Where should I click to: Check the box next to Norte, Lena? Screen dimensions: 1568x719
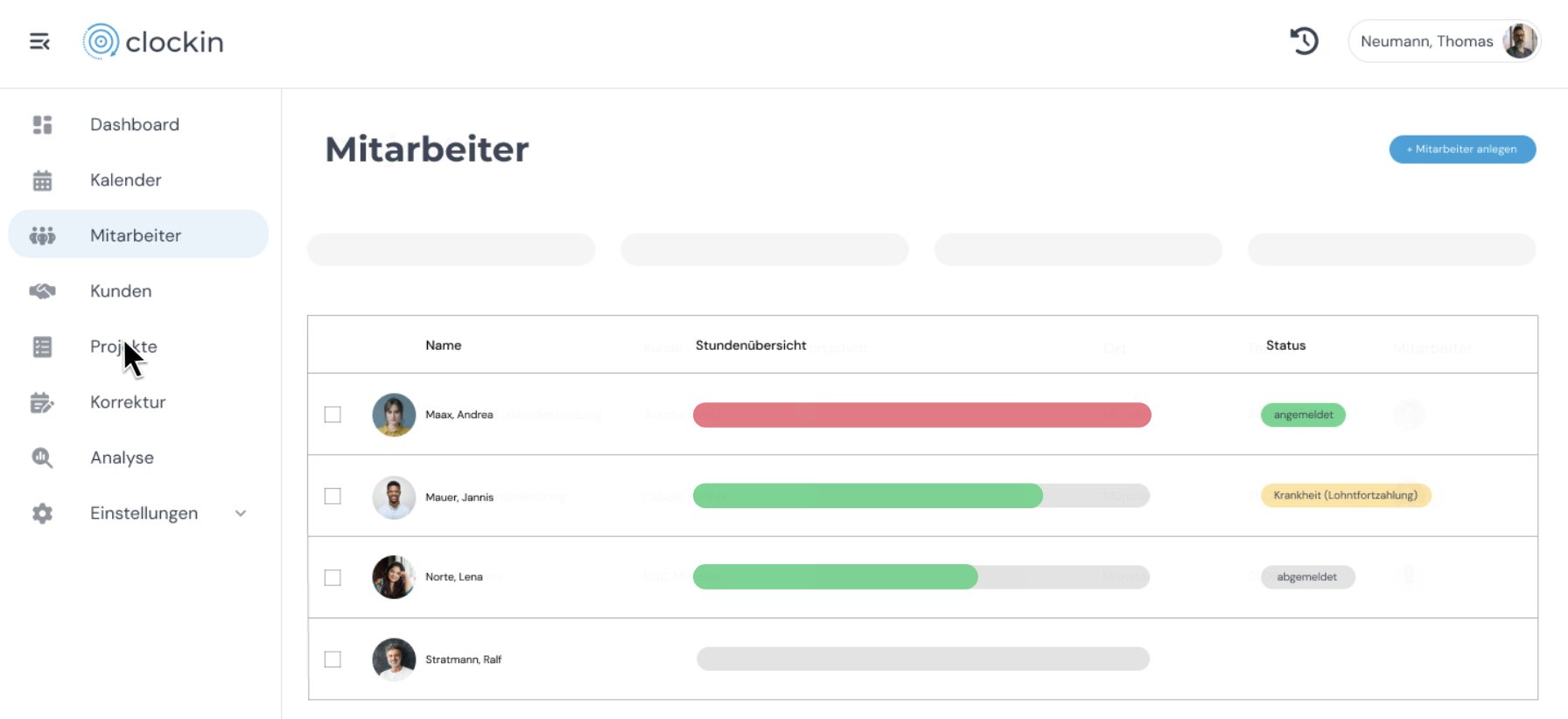(332, 577)
